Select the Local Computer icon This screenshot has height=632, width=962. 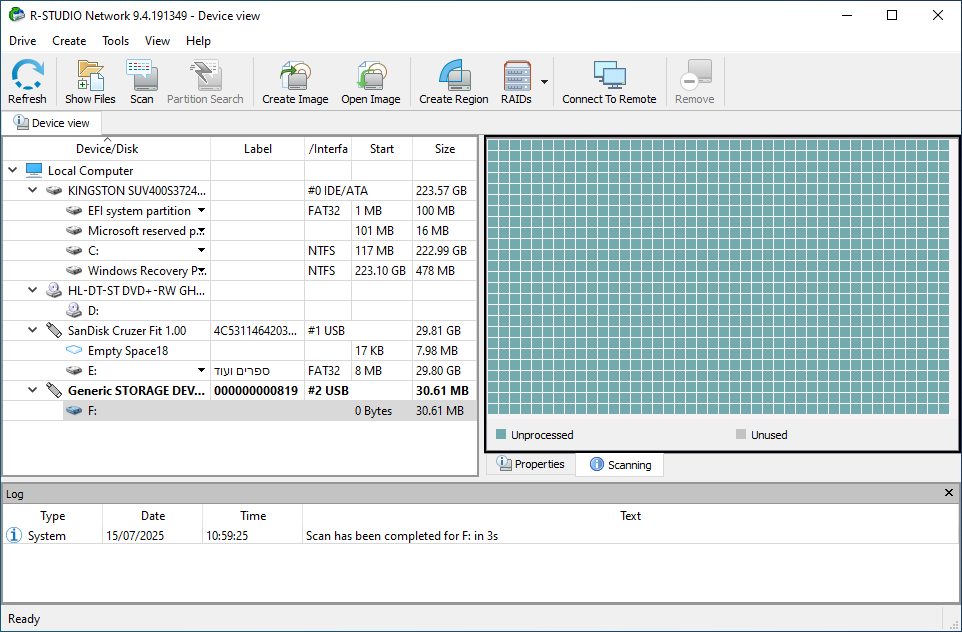[34, 170]
